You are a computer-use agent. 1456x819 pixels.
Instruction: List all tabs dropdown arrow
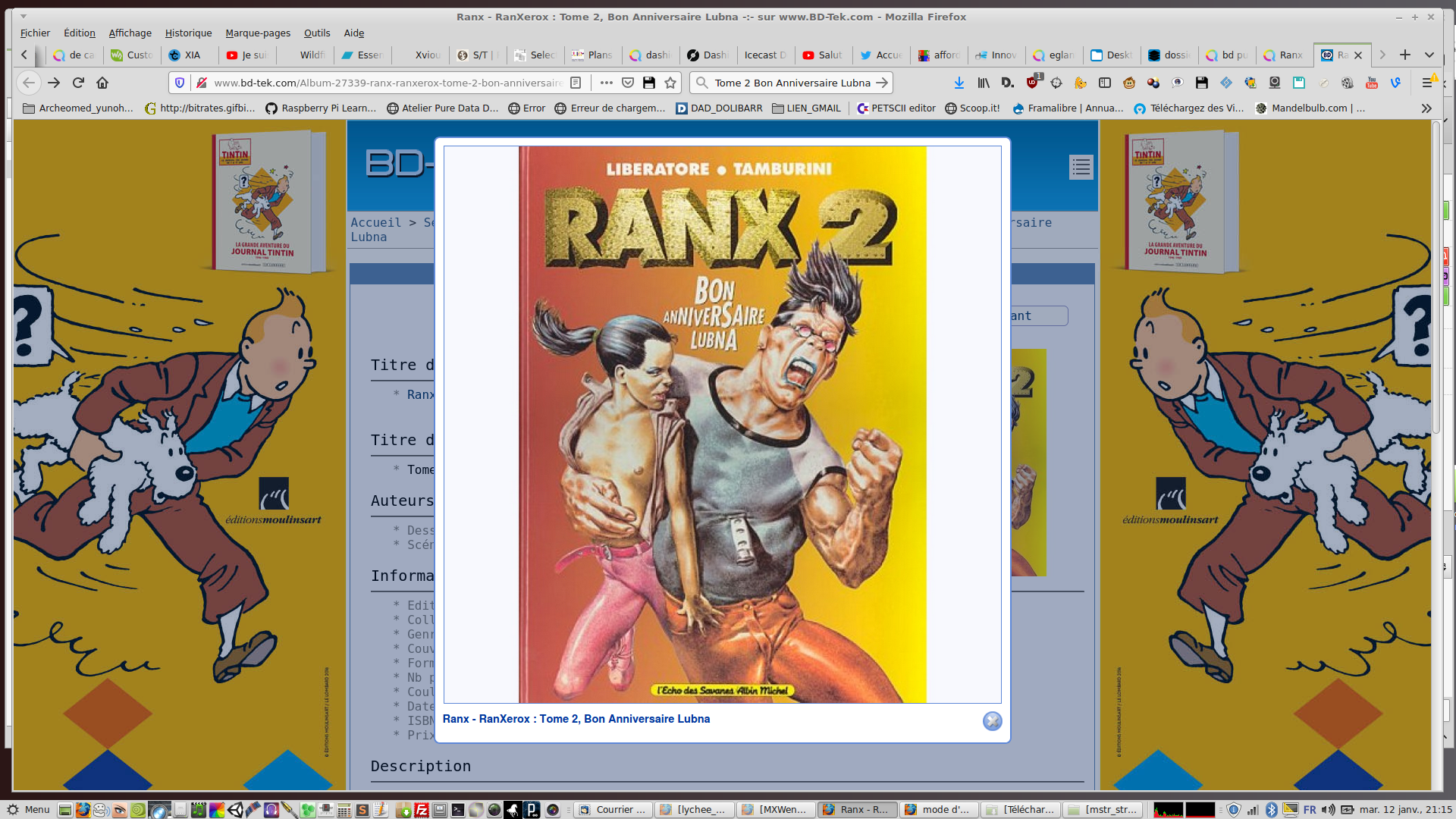[x=1429, y=55]
